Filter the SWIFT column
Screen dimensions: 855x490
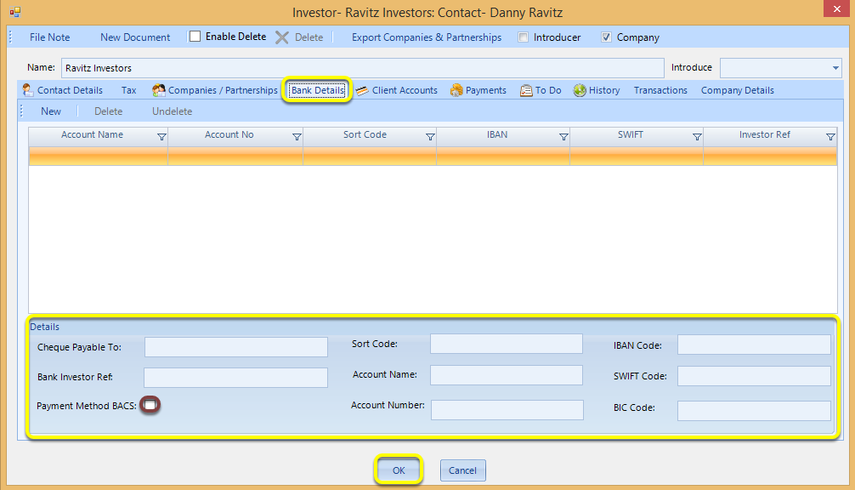697,137
